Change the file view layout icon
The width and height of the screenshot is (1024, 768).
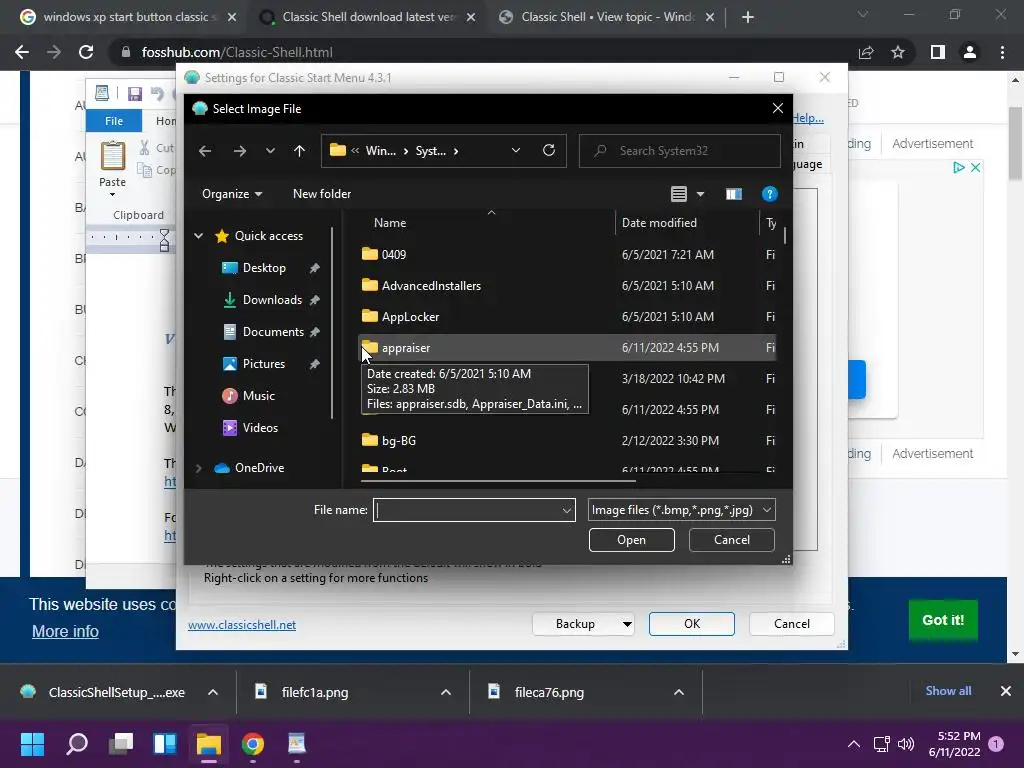coord(679,194)
